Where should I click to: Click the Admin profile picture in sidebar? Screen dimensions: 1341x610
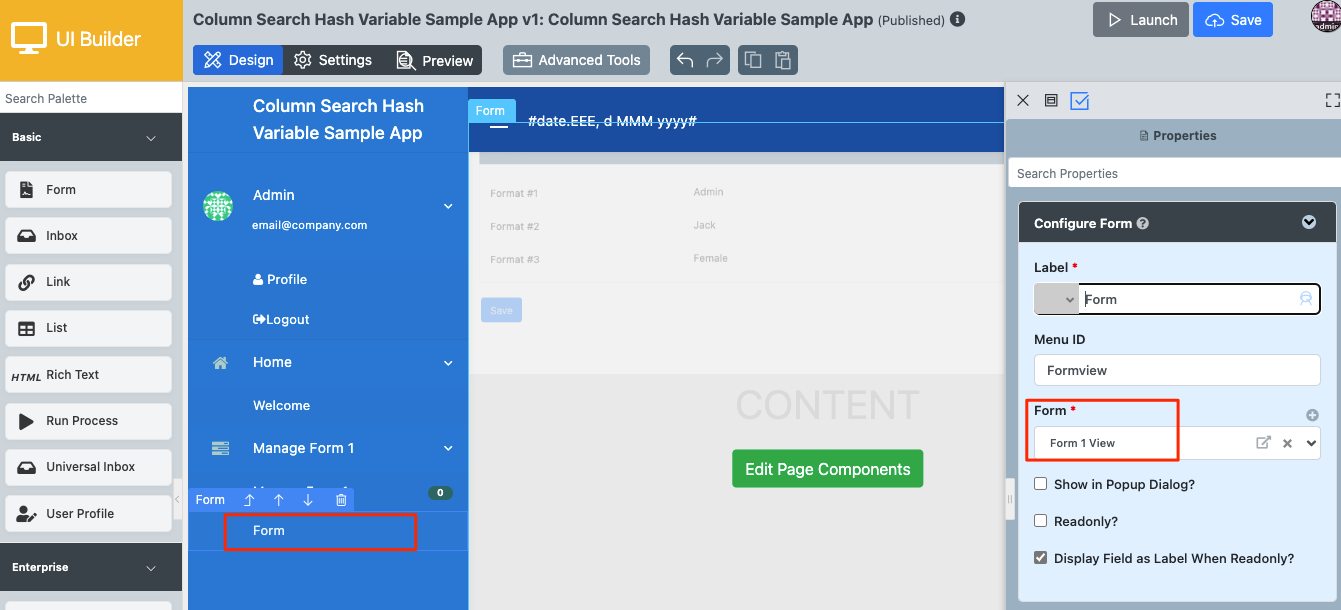218,206
